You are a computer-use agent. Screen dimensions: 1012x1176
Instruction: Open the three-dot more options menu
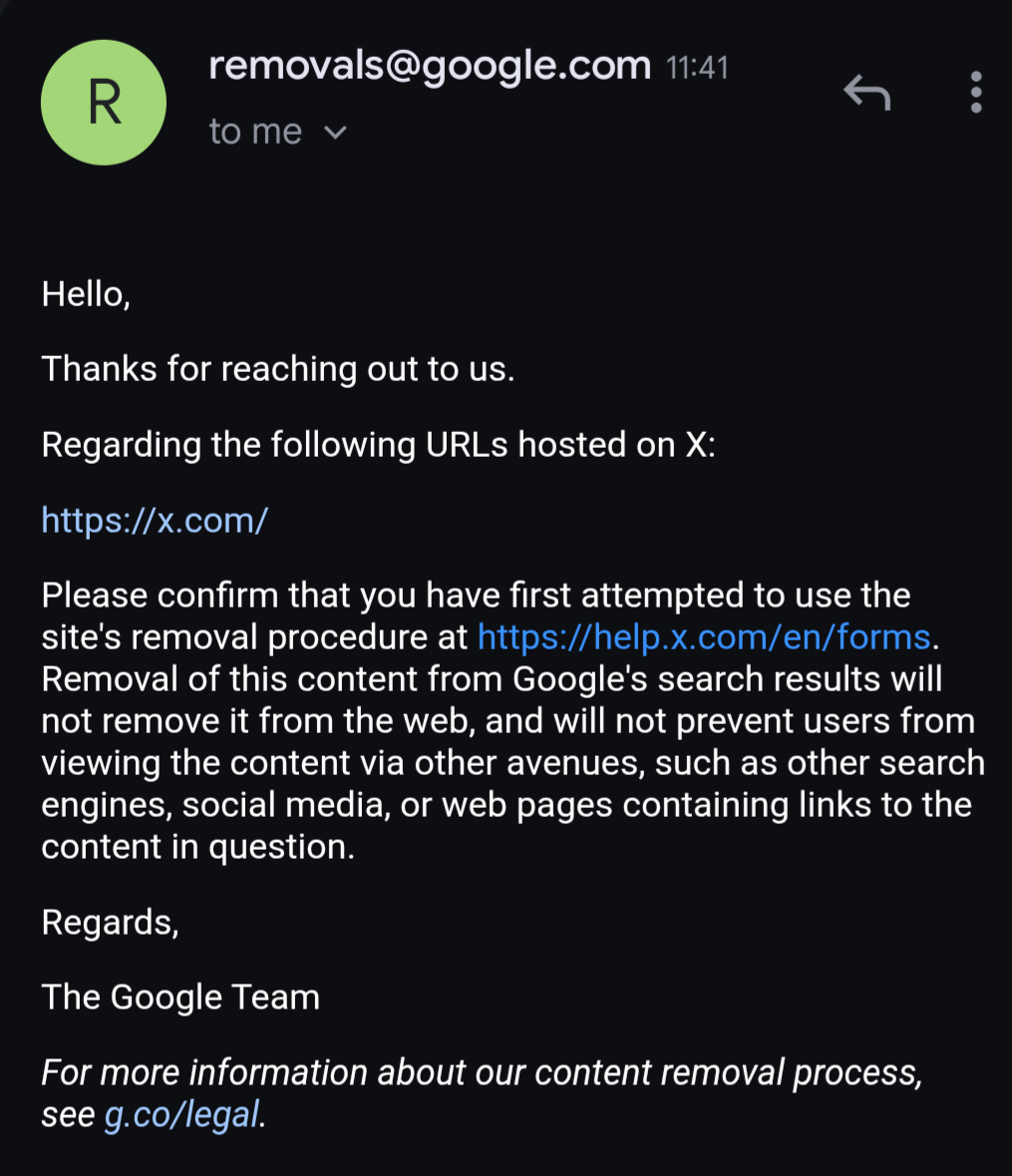pyautogui.click(x=975, y=93)
